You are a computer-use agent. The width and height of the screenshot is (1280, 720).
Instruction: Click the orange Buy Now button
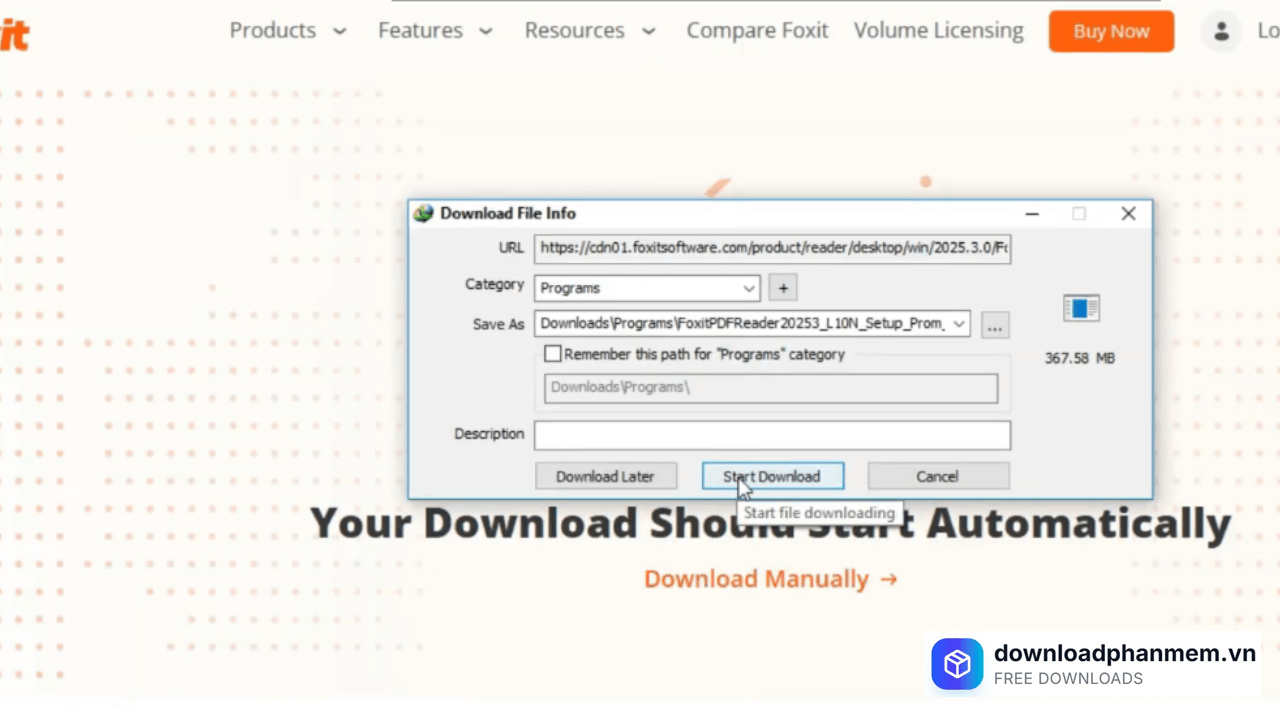[x=1110, y=32]
